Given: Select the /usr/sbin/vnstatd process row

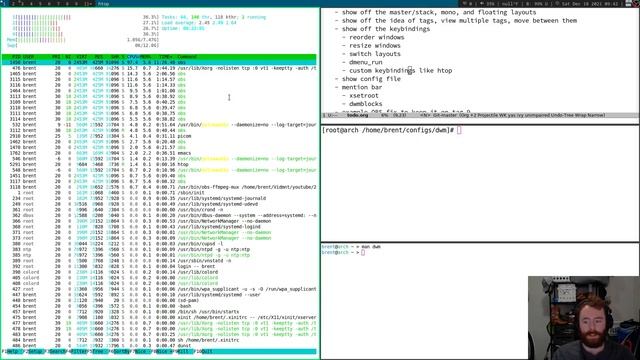Looking at the screenshot, I should point(159,261).
